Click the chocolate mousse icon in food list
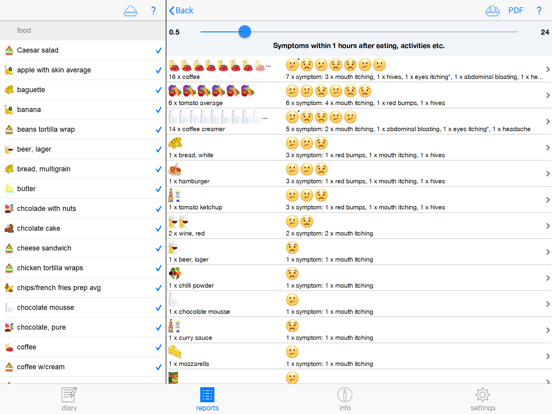Screen dimensions: 552x414 click(x=9, y=307)
